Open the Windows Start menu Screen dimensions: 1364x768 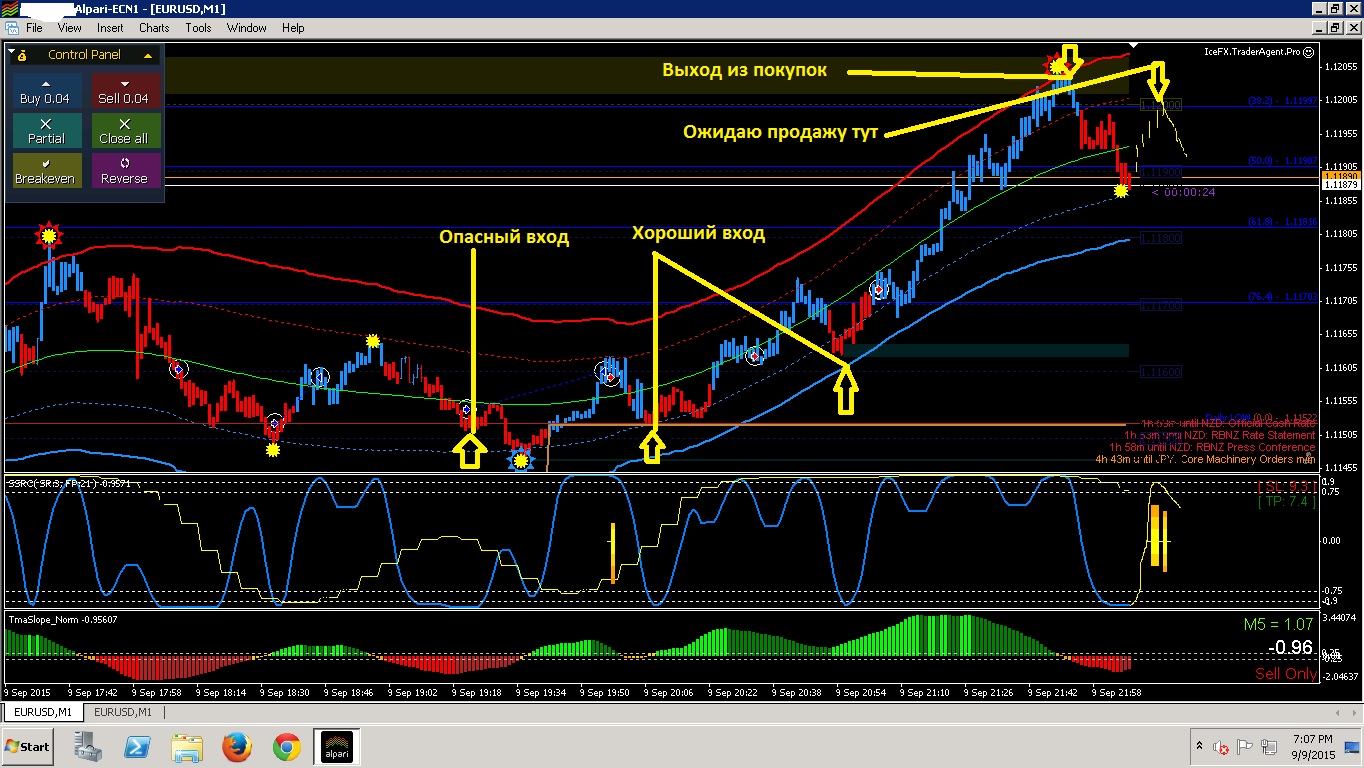point(27,746)
